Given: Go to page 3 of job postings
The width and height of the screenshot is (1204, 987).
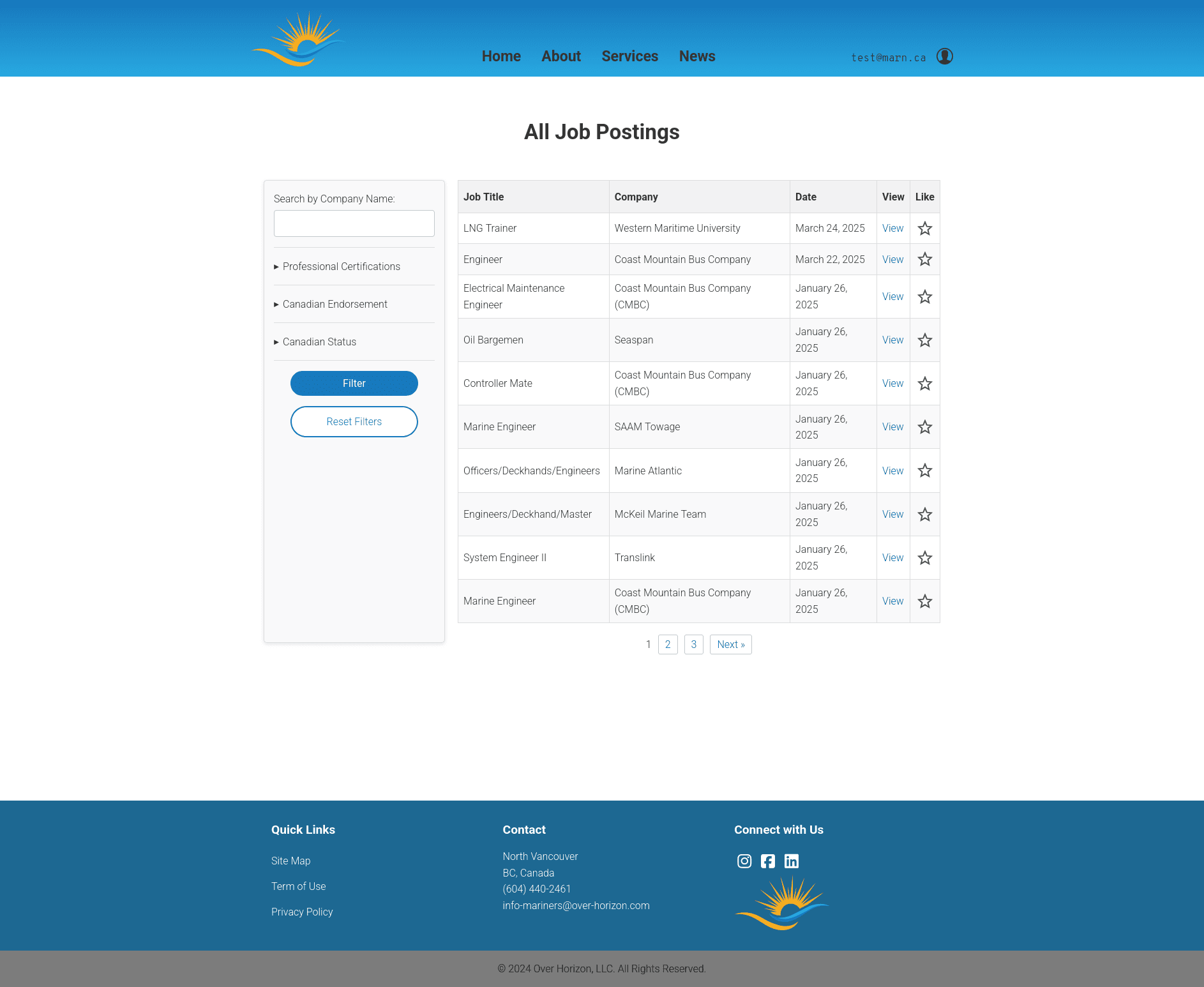Looking at the screenshot, I should pos(694,644).
